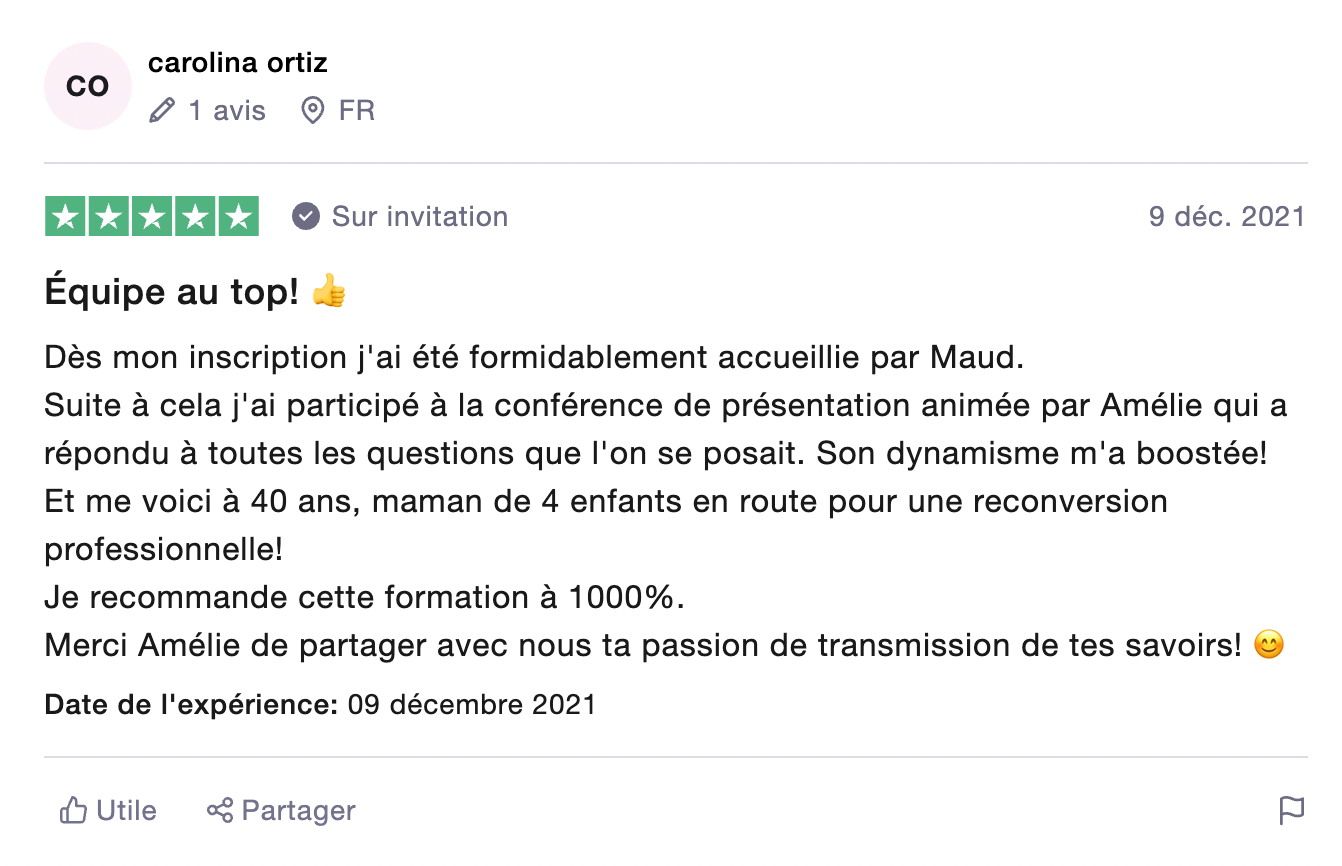Select the 1 avis review count

227,110
